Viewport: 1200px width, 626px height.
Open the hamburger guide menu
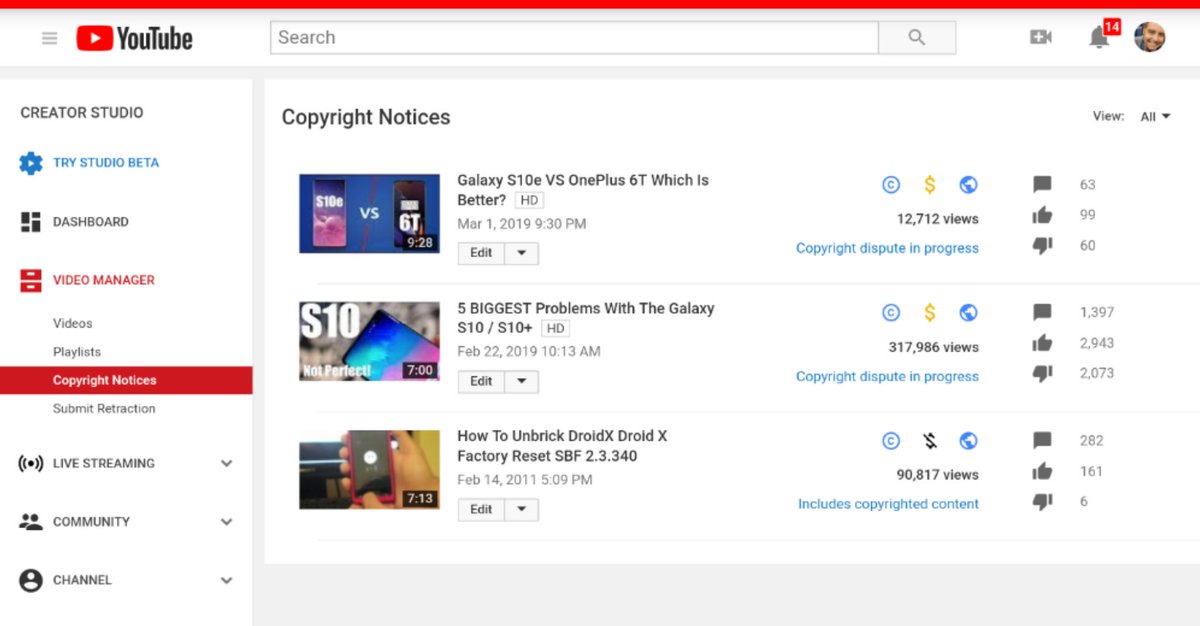click(x=49, y=38)
